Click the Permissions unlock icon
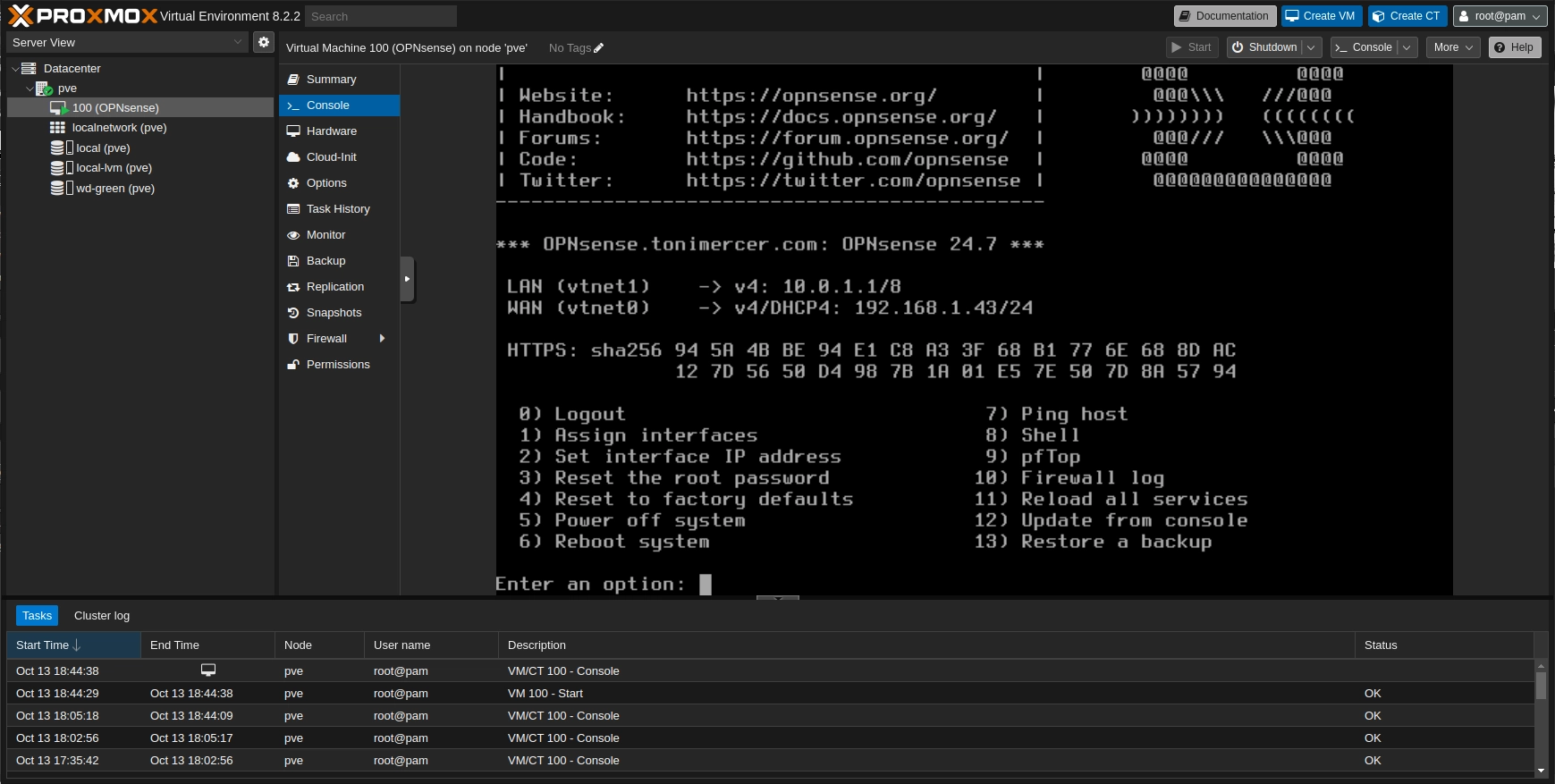This screenshot has width=1555, height=784. (x=292, y=365)
